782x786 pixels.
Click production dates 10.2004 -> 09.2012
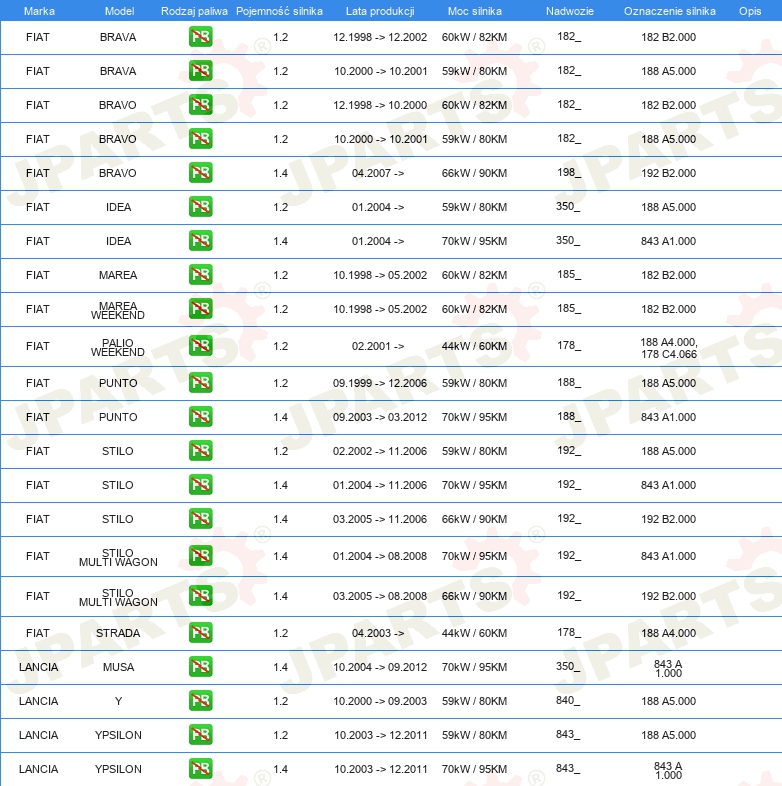[x=380, y=667]
